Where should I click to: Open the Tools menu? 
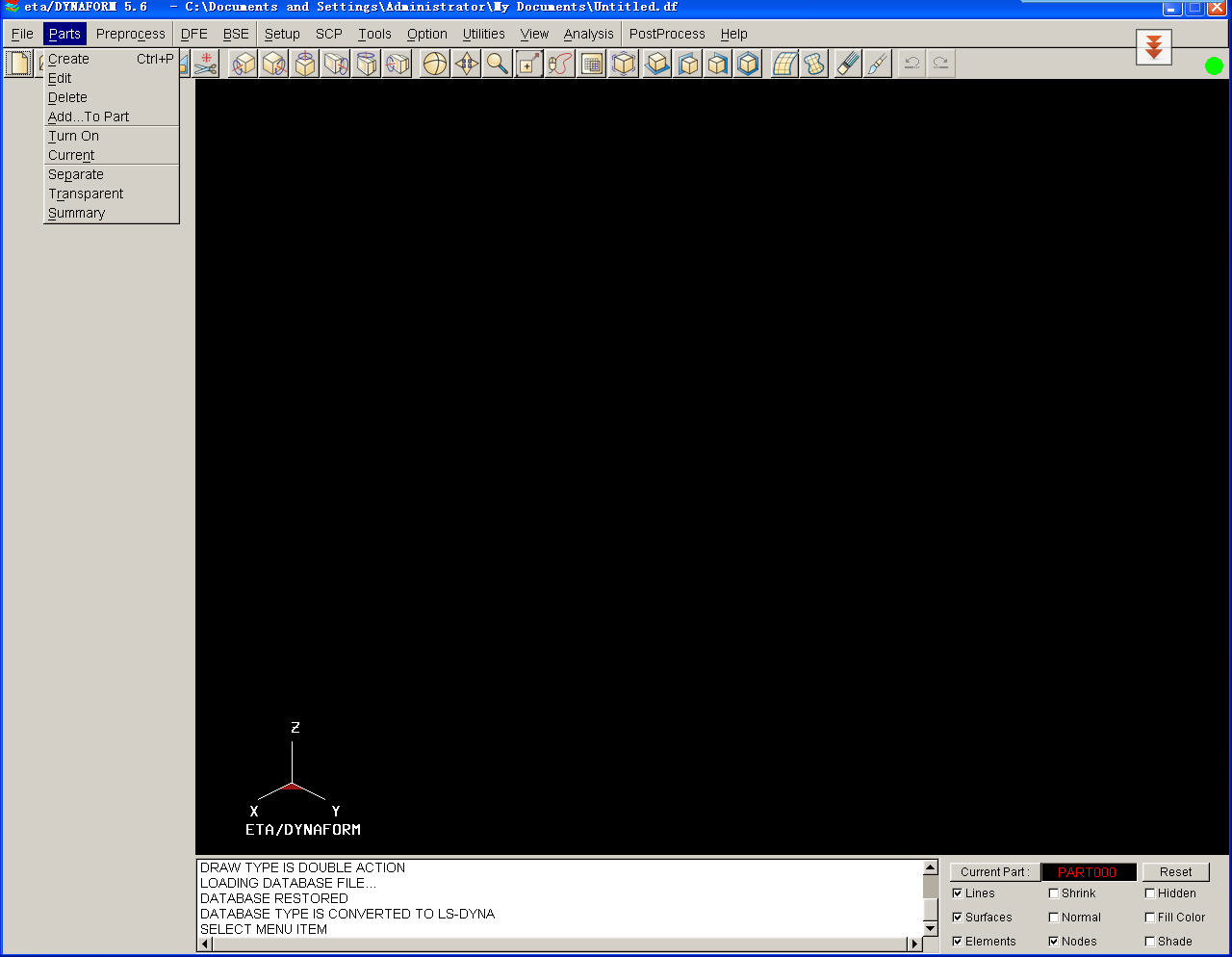(x=374, y=34)
